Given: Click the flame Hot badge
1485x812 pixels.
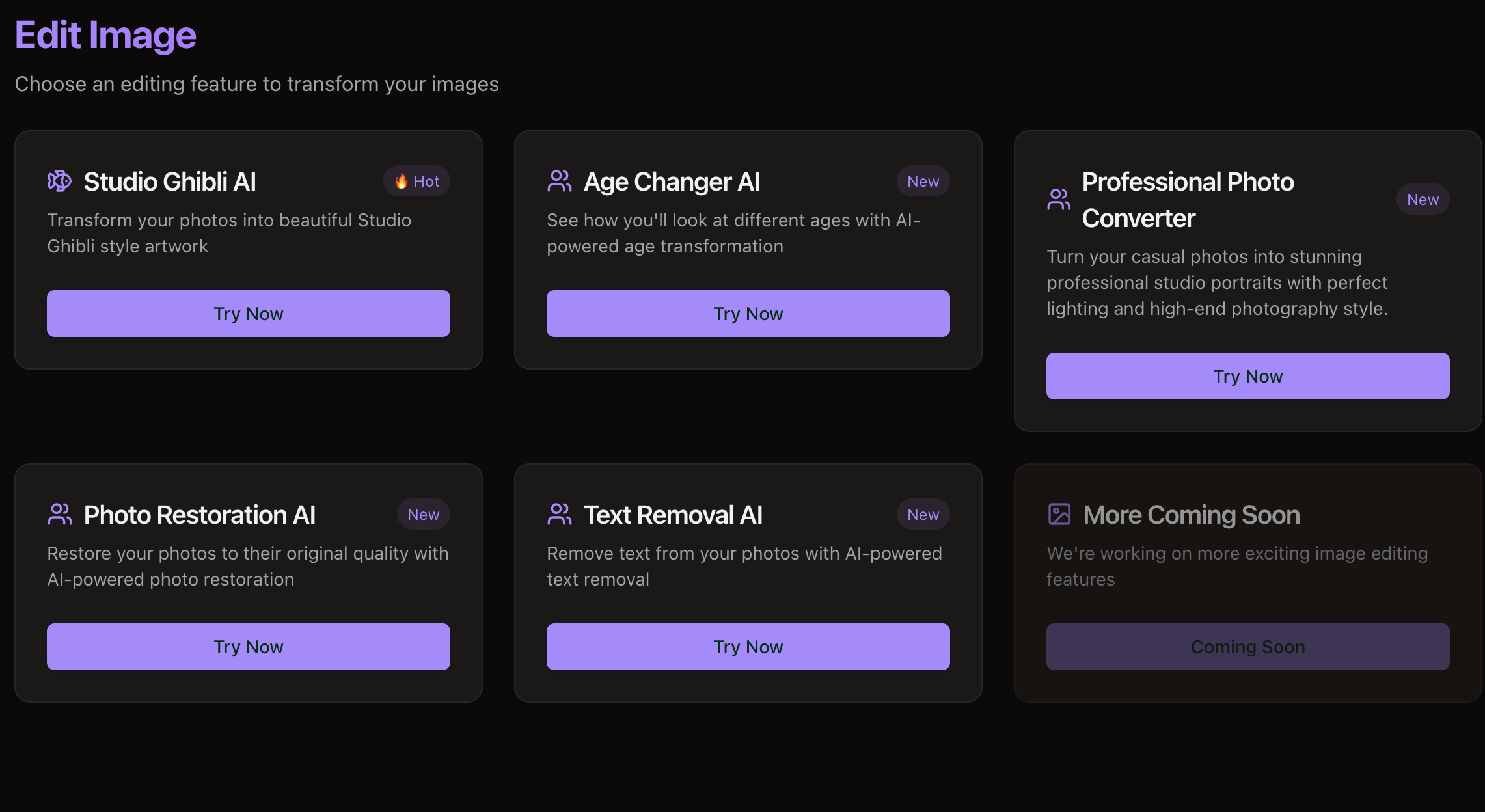Looking at the screenshot, I should [416, 182].
